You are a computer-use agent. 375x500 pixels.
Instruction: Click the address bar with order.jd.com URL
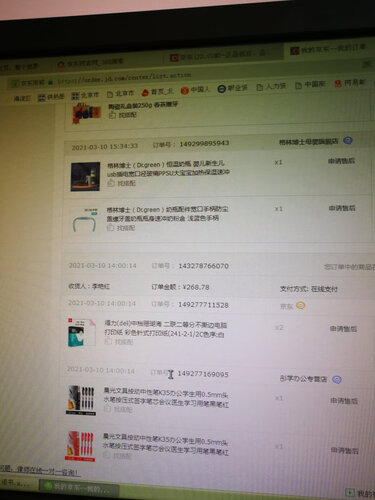pos(123,79)
